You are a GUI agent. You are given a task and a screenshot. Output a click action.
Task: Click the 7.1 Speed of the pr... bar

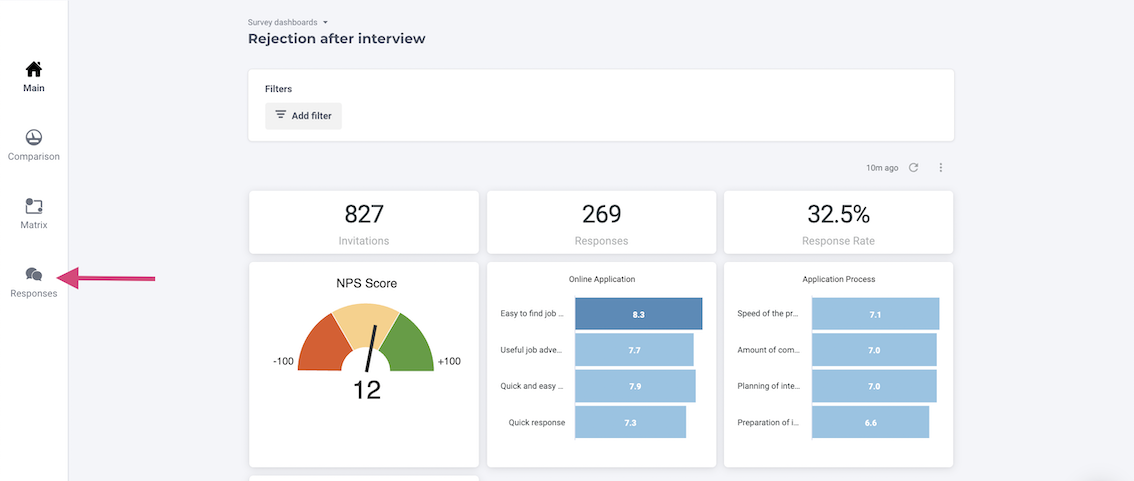(875, 315)
